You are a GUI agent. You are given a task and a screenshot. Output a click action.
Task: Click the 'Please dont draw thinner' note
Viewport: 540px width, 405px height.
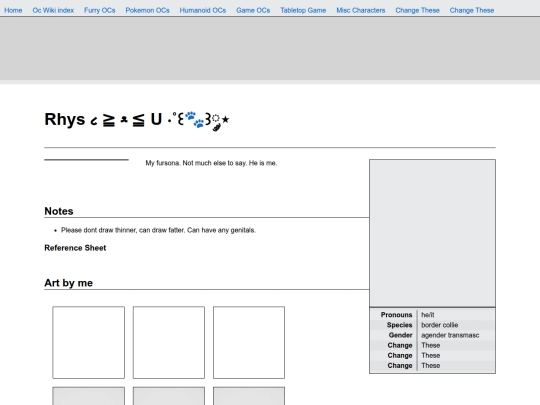(158, 230)
